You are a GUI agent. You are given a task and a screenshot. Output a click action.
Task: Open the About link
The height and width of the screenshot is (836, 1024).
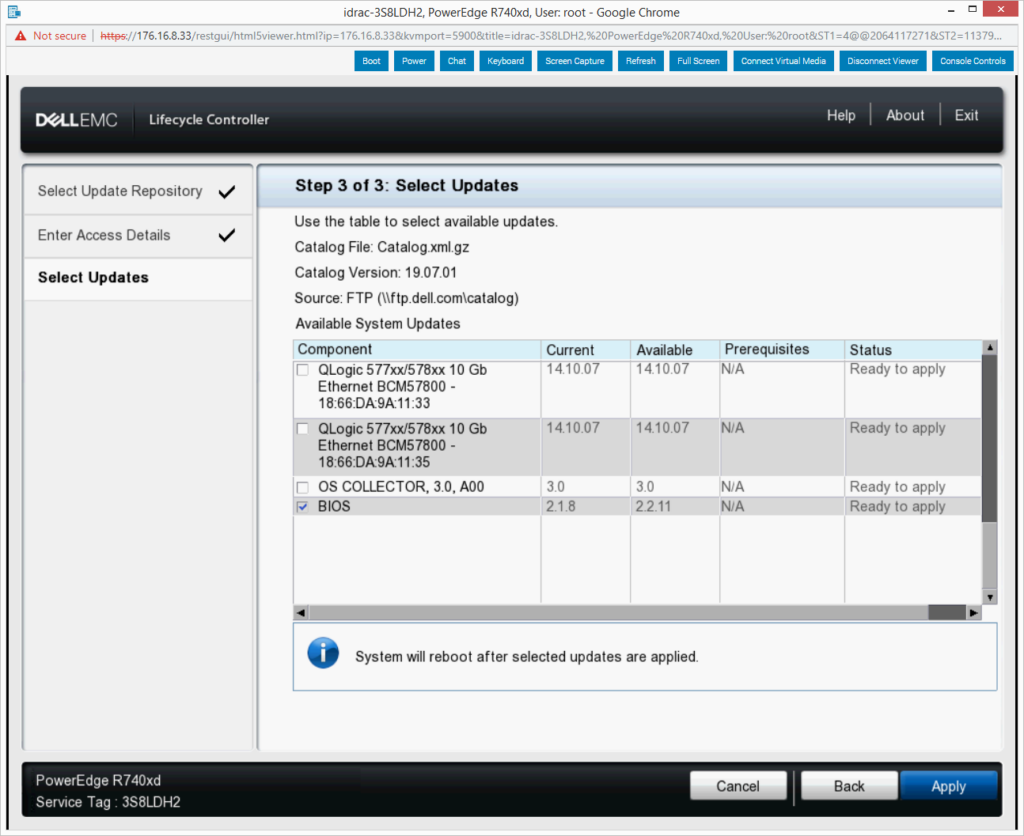pyautogui.click(x=905, y=116)
